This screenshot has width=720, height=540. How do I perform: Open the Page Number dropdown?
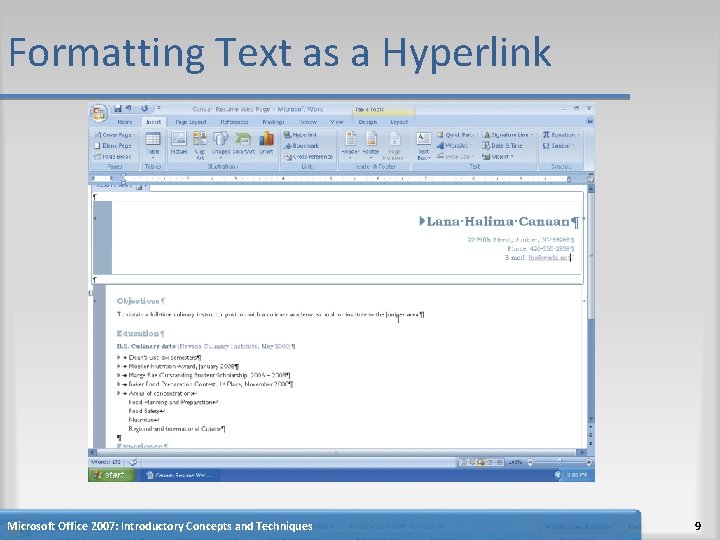(x=394, y=145)
